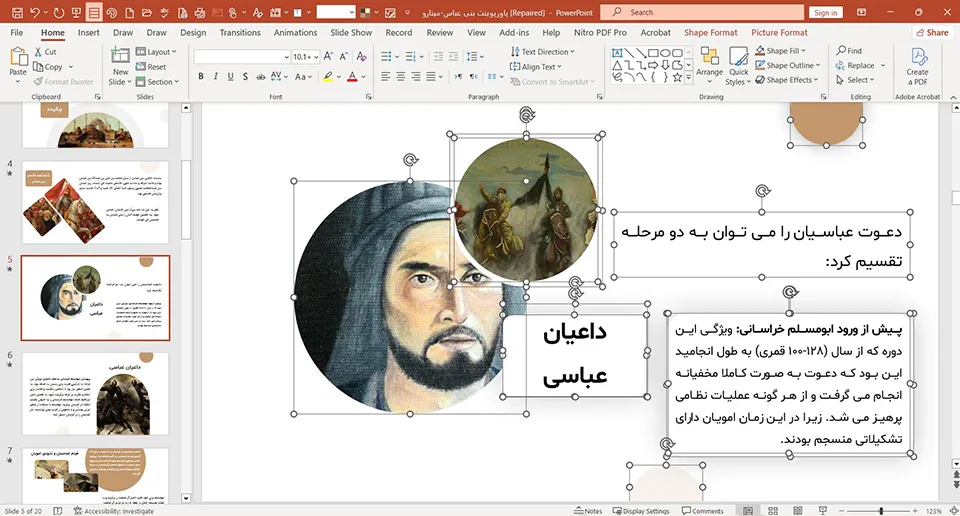This screenshot has height=516, width=960.
Task: Open Display Settings in status bar
Action: coord(641,510)
